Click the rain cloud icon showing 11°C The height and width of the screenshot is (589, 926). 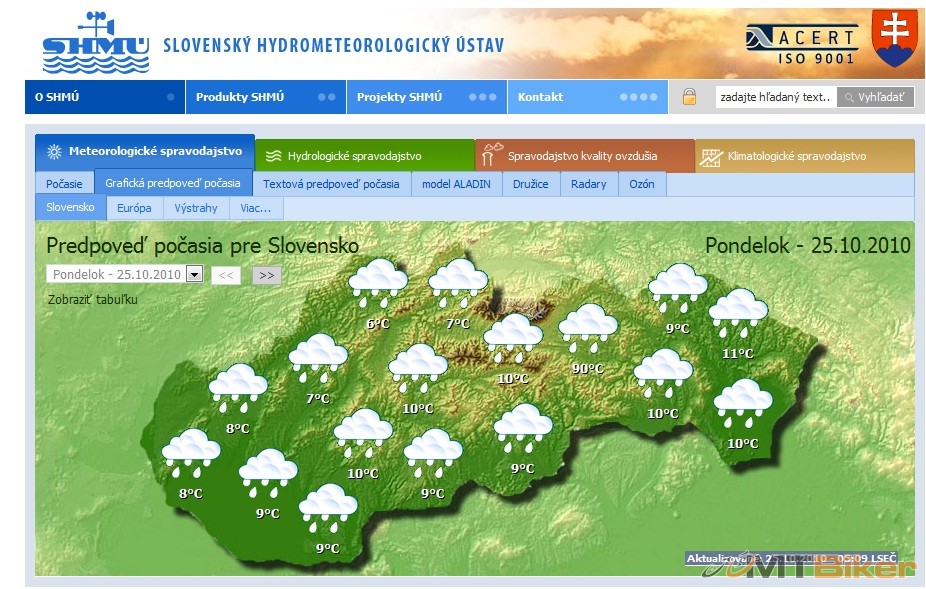pos(738,313)
